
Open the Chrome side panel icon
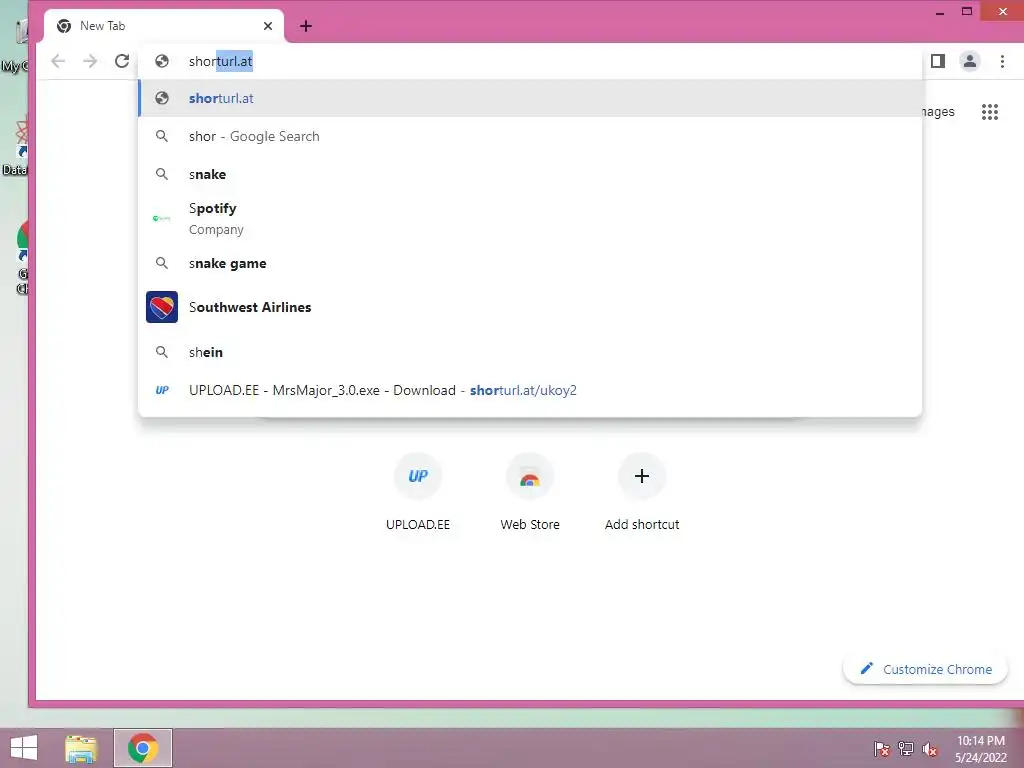pyautogui.click(x=938, y=61)
